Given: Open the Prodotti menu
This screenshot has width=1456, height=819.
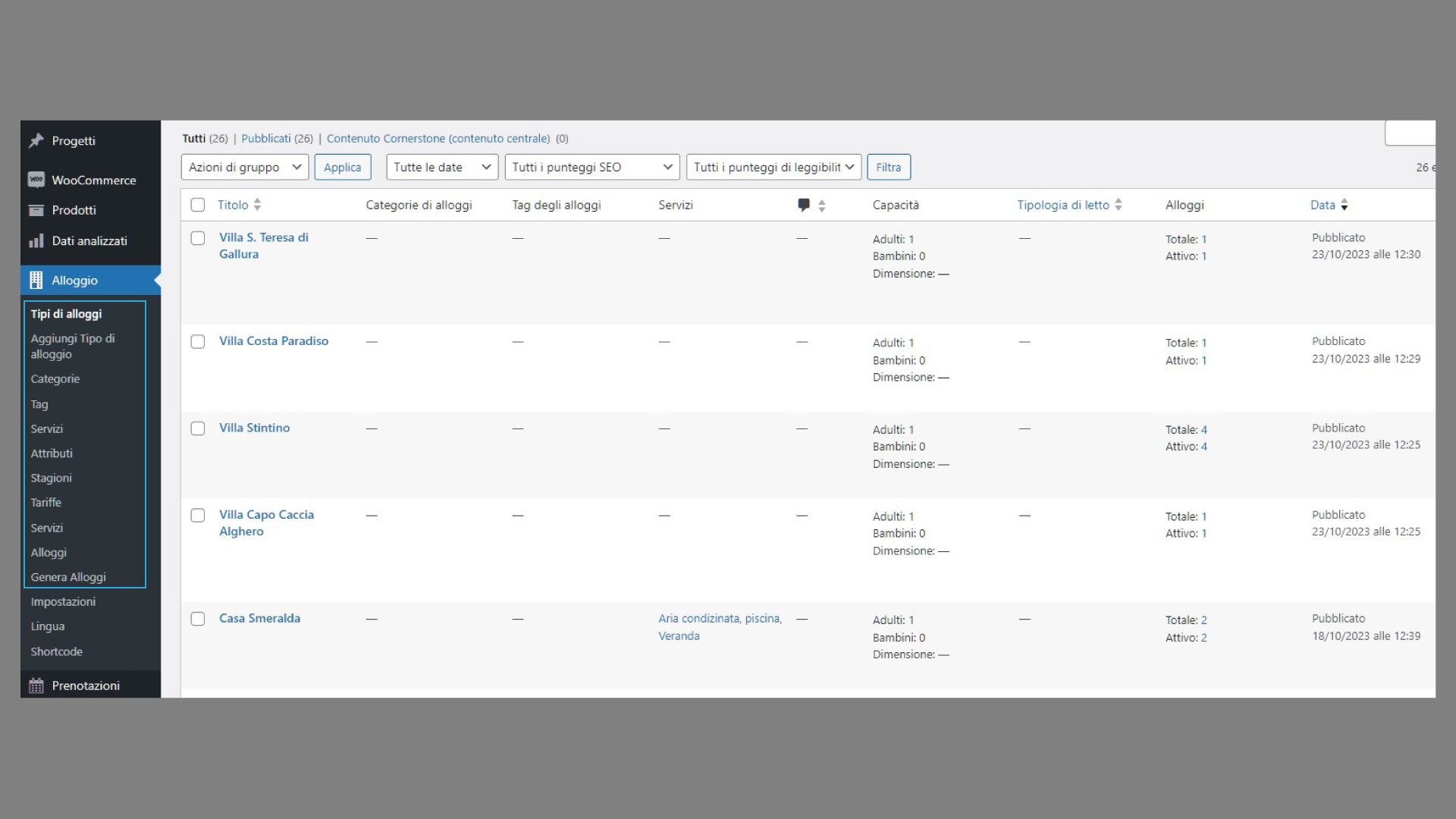Looking at the screenshot, I should [x=90, y=210].
